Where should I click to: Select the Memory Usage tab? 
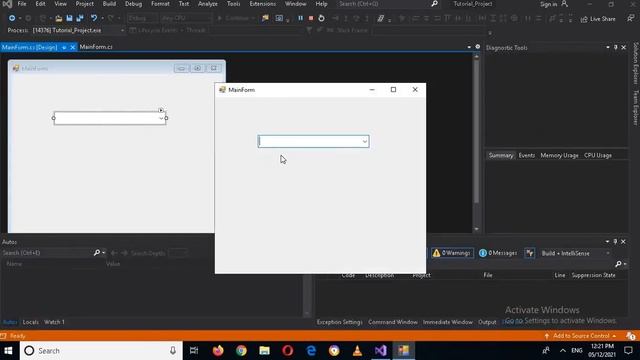(x=559, y=156)
